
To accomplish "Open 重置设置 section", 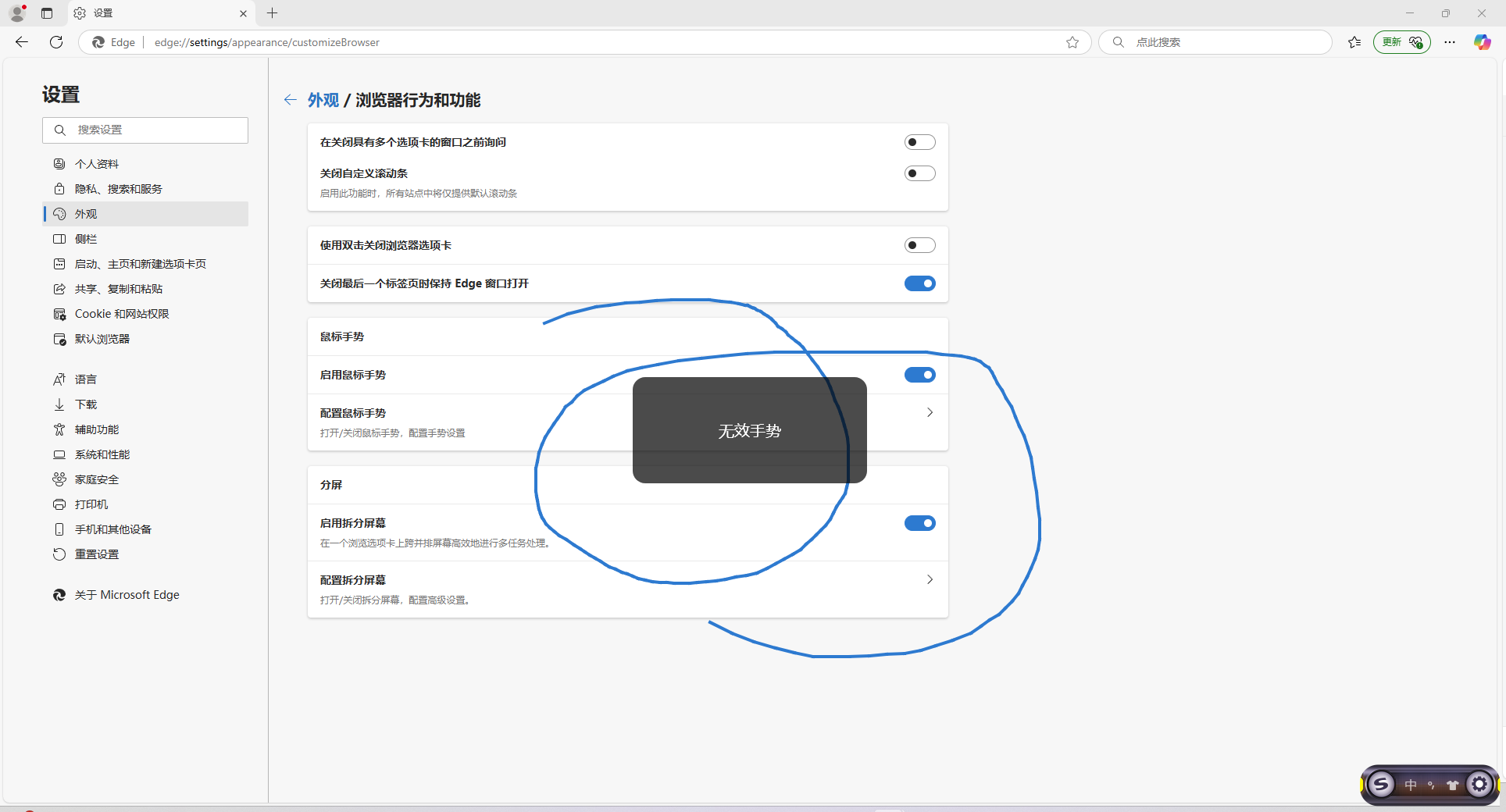I will (145, 554).
